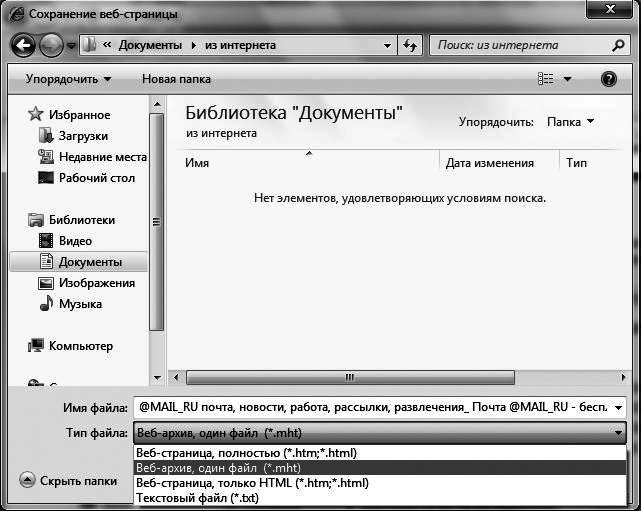This screenshot has width=641, height=511.
Task: Click the Скрыть папки button
Action: 68,481
